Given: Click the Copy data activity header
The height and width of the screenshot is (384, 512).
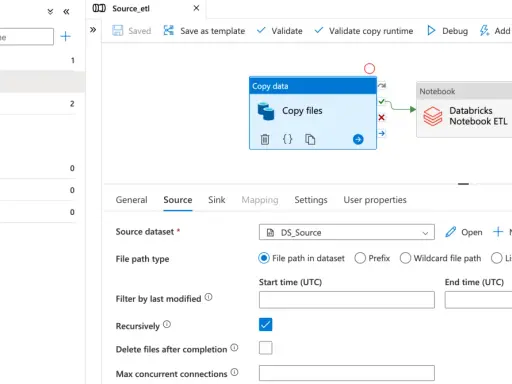Looking at the screenshot, I should click(313, 86).
